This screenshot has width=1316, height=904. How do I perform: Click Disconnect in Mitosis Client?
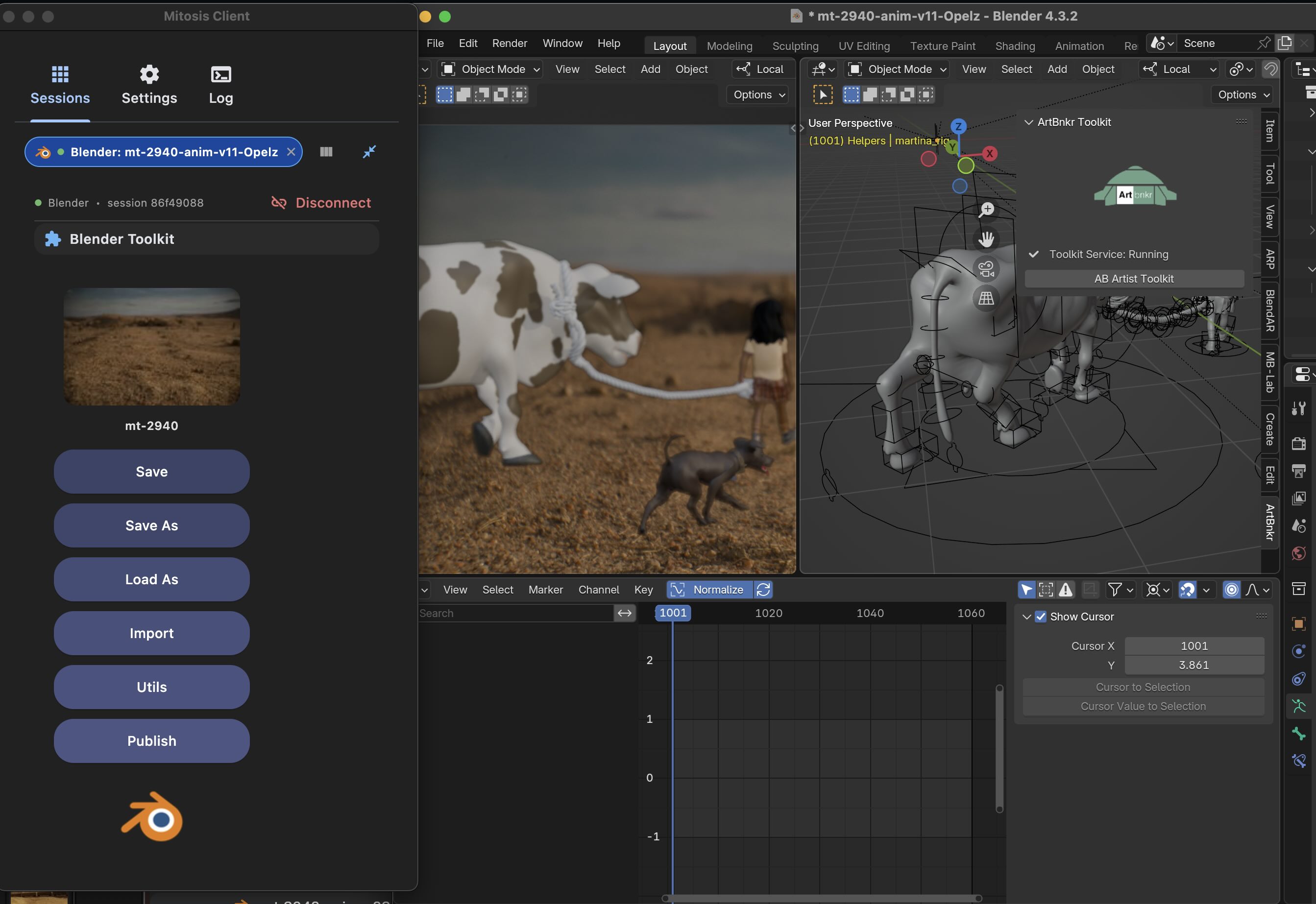coord(321,203)
